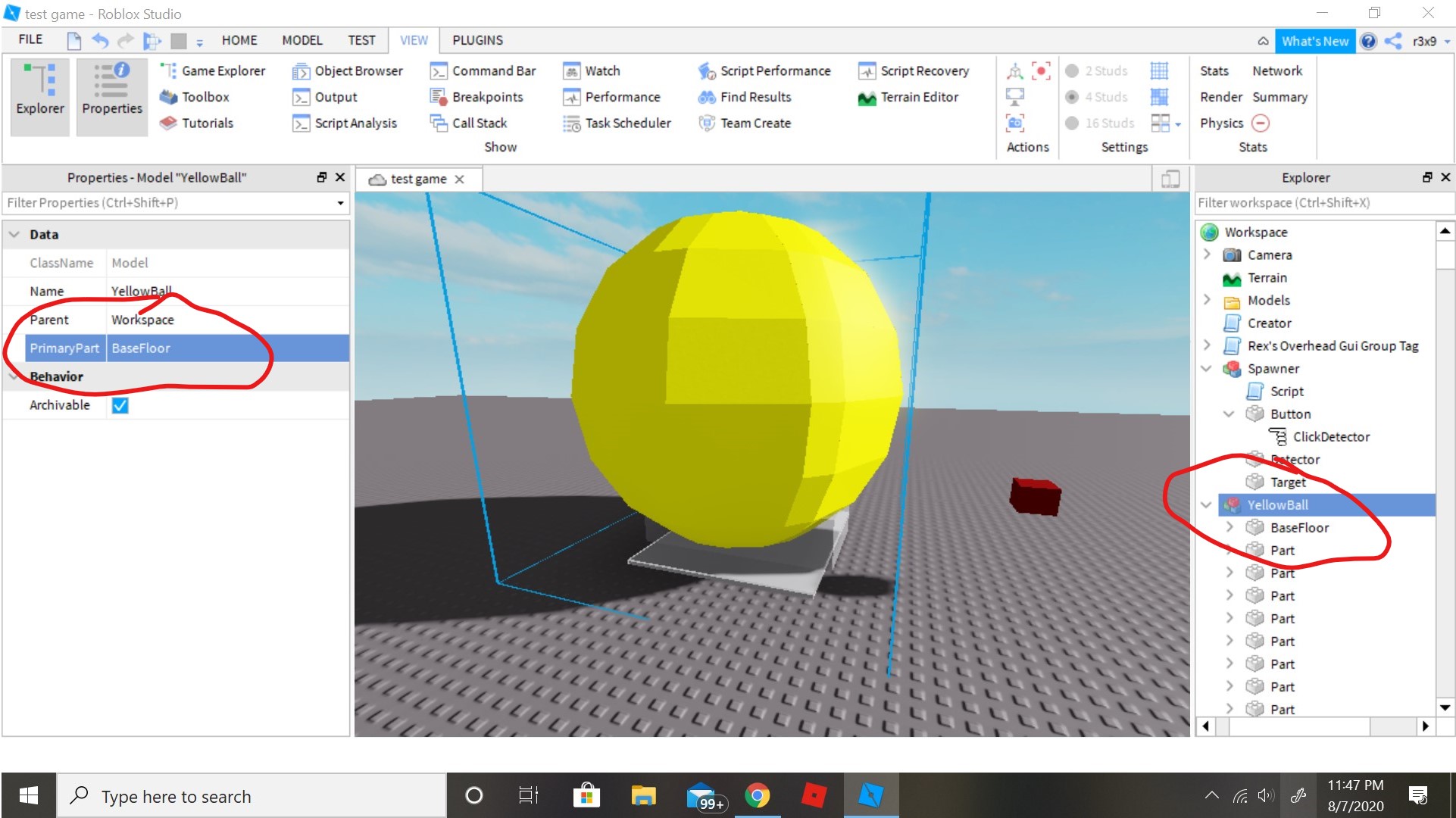
Task: Select the Target part in Explorer
Action: click(x=1288, y=482)
